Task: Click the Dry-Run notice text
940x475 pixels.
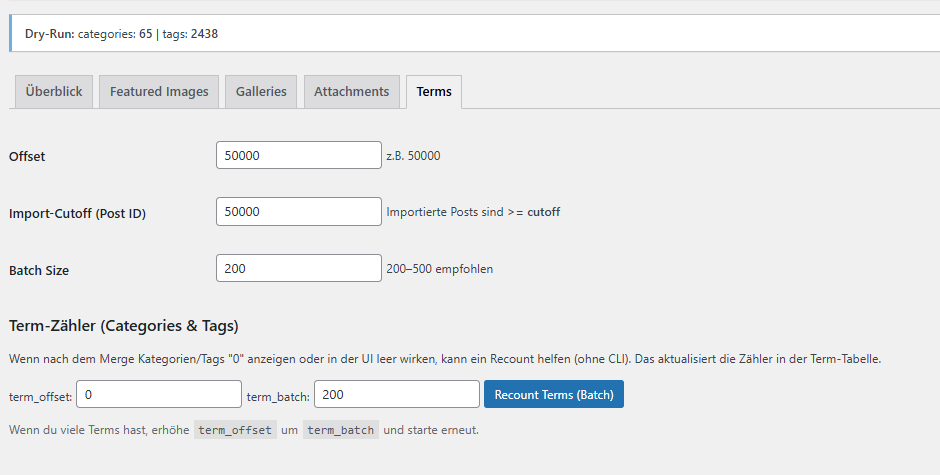Action: pyautogui.click(x=121, y=34)
